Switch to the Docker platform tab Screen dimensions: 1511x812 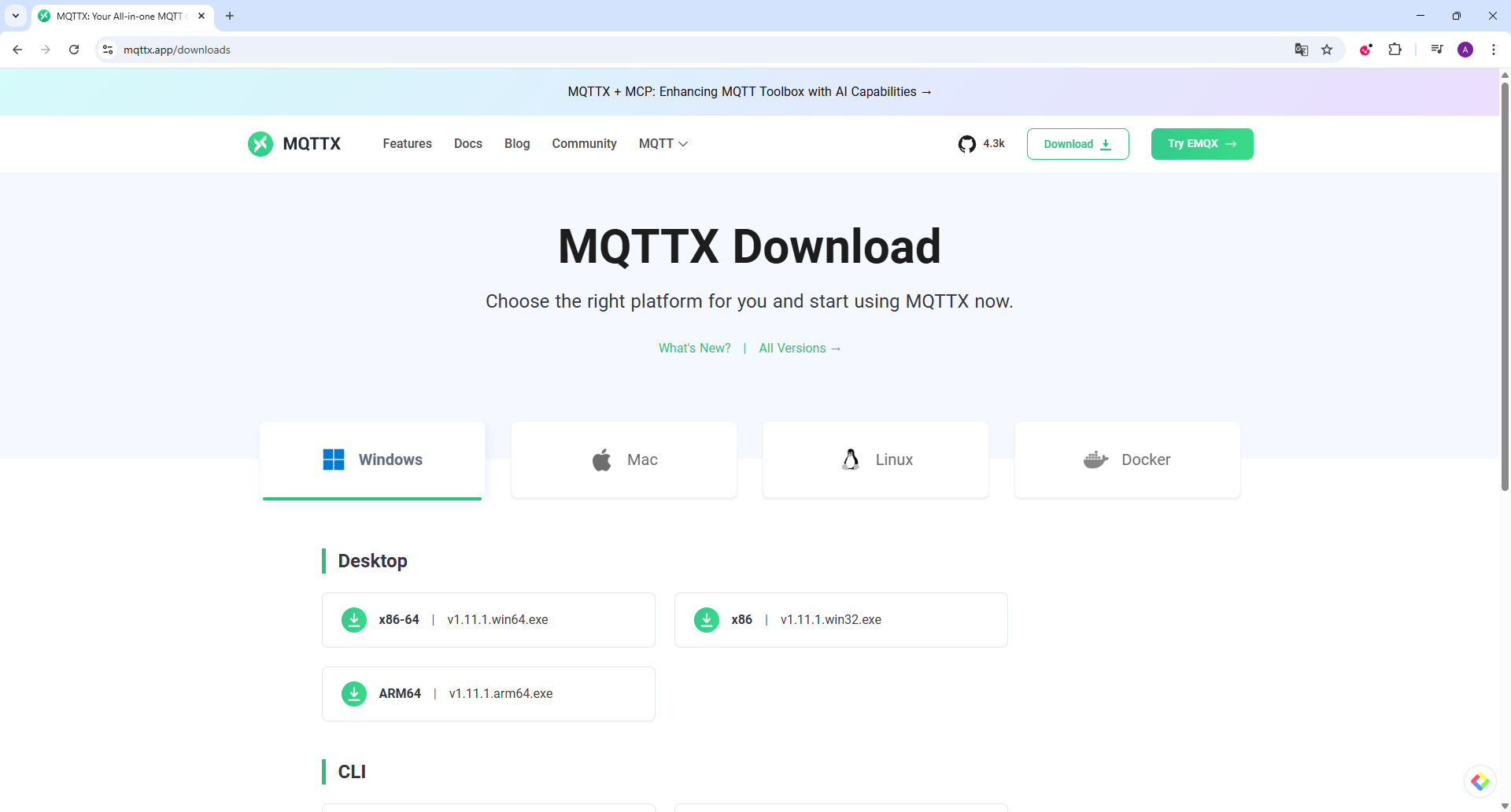coord(1128,460)
